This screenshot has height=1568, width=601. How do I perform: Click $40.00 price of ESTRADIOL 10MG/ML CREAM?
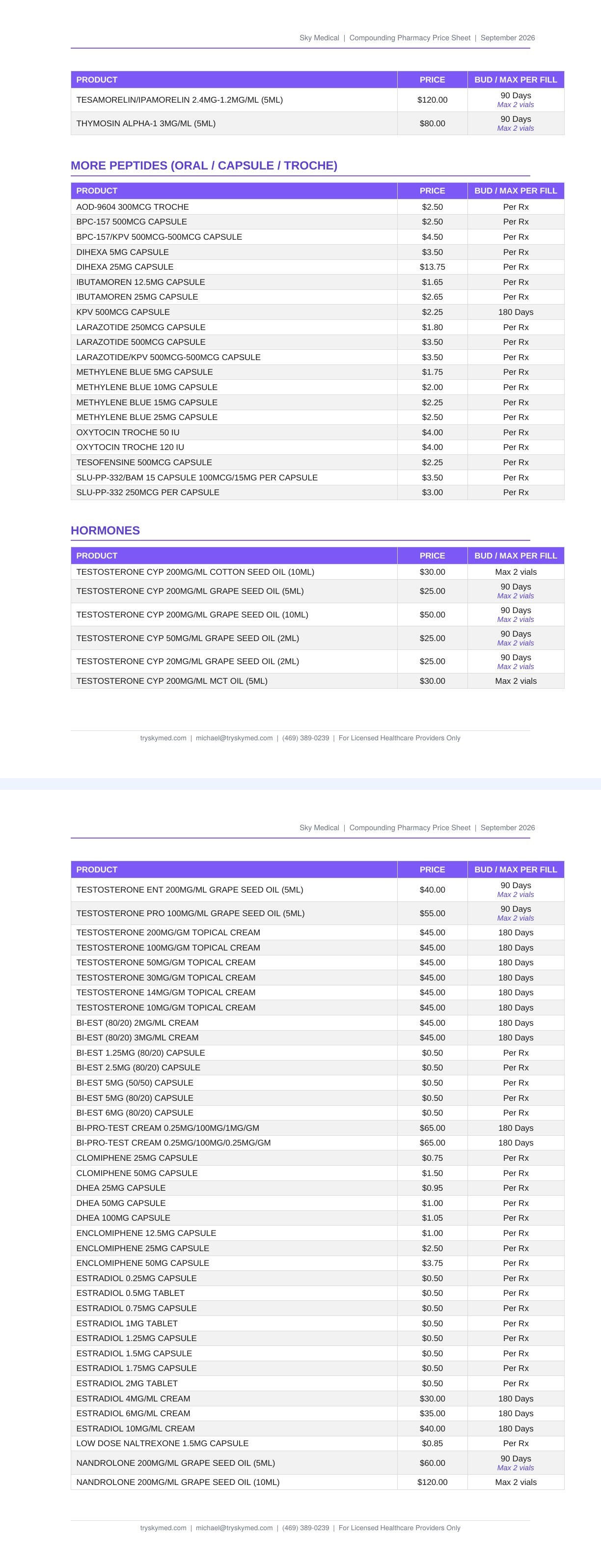433,1428
